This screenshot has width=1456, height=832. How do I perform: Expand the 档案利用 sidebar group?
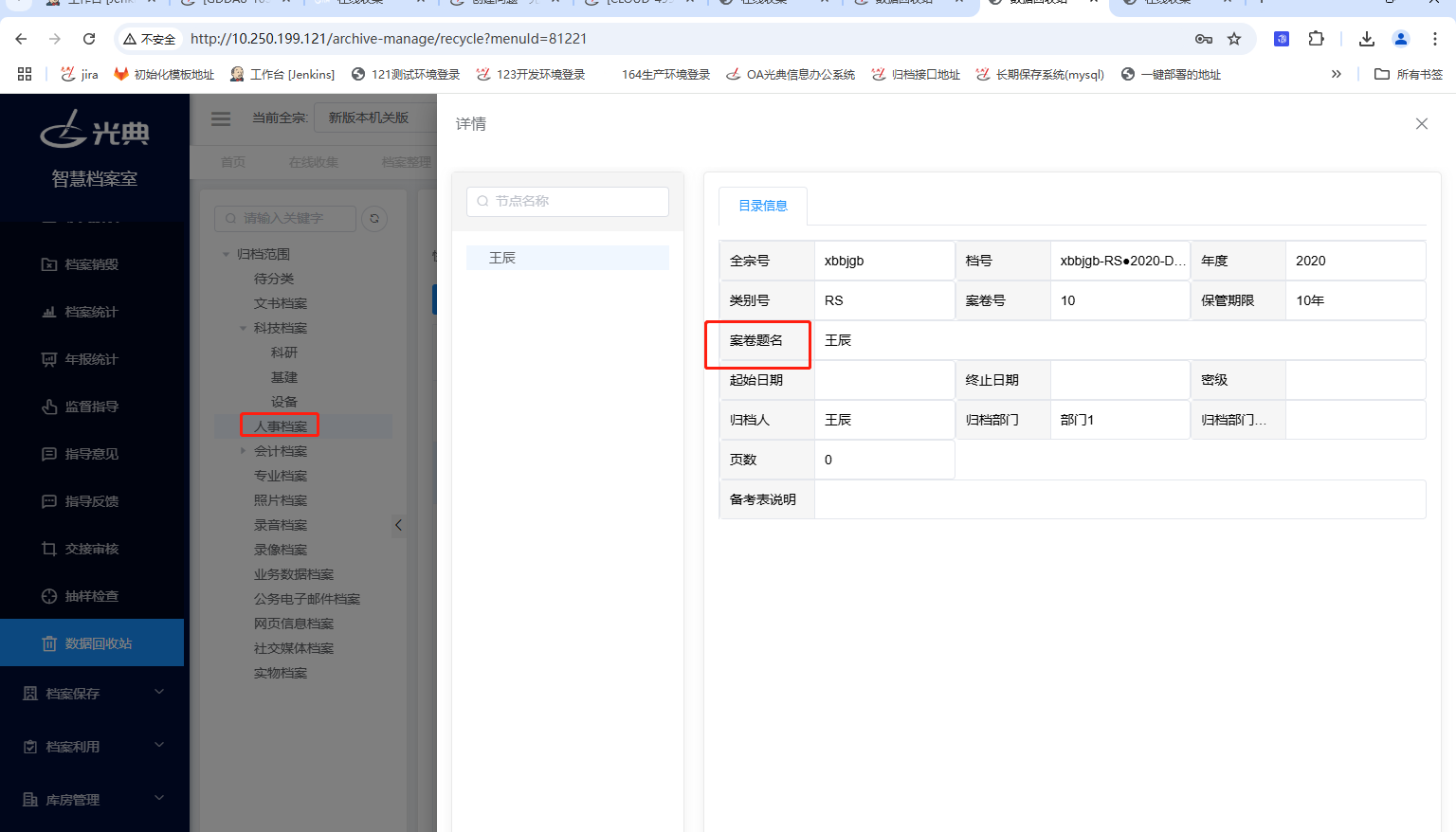[x=92, y=747]
